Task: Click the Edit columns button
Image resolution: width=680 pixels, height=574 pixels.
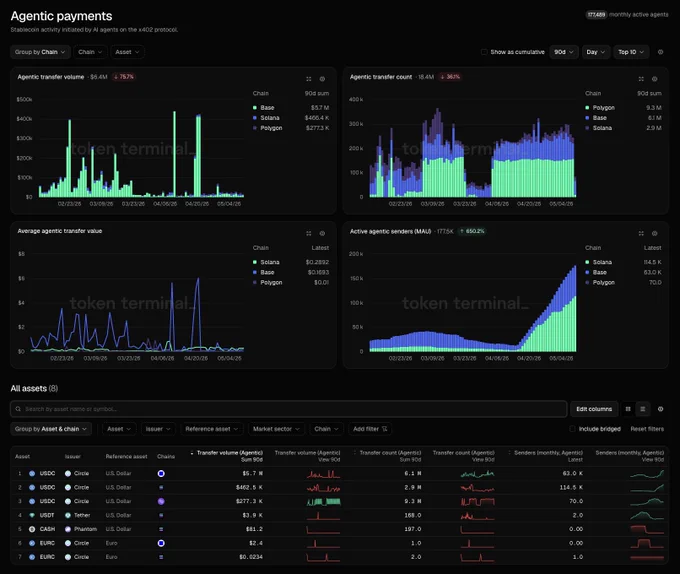Action: click(x=594, y=409)
